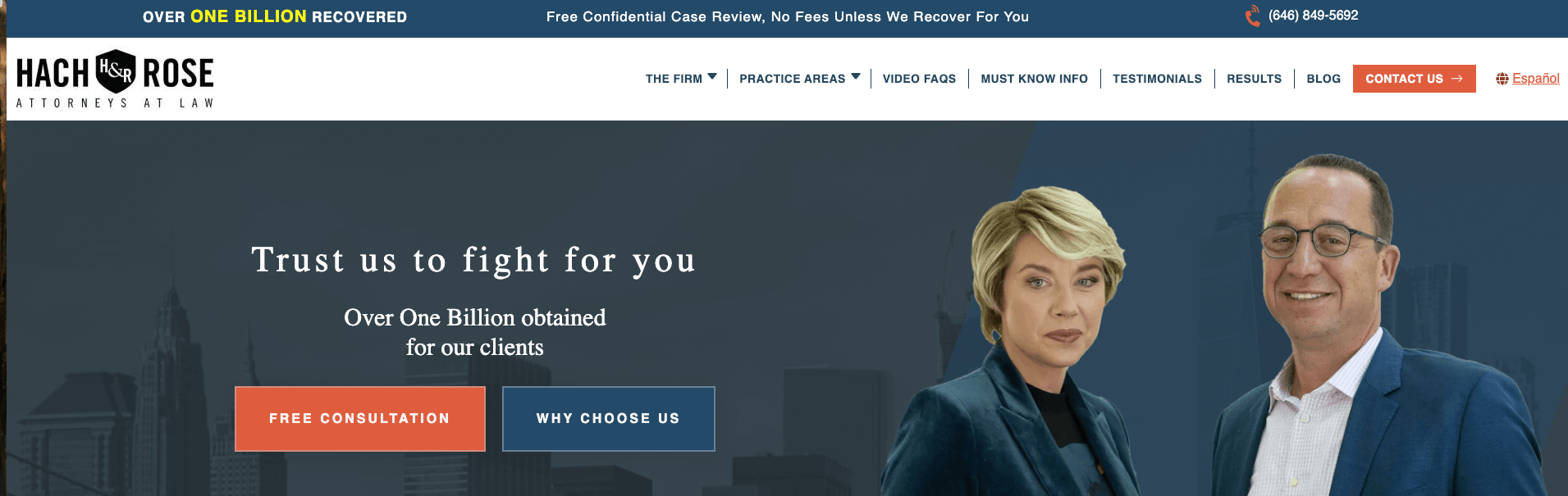Open the Results page
Screen dimensions: 1568x496
1254,79
